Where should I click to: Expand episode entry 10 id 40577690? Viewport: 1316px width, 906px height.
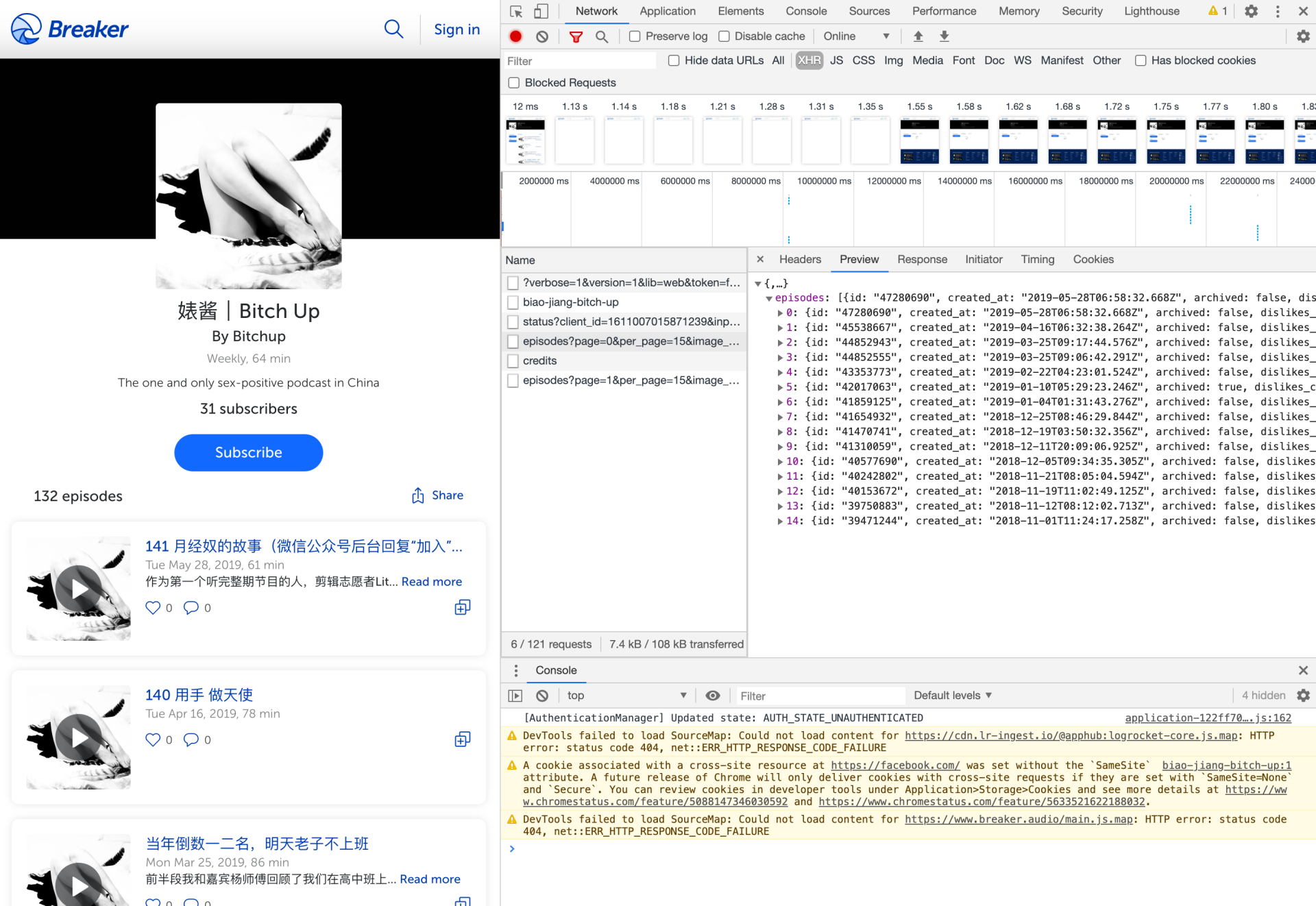click(780, 462)
